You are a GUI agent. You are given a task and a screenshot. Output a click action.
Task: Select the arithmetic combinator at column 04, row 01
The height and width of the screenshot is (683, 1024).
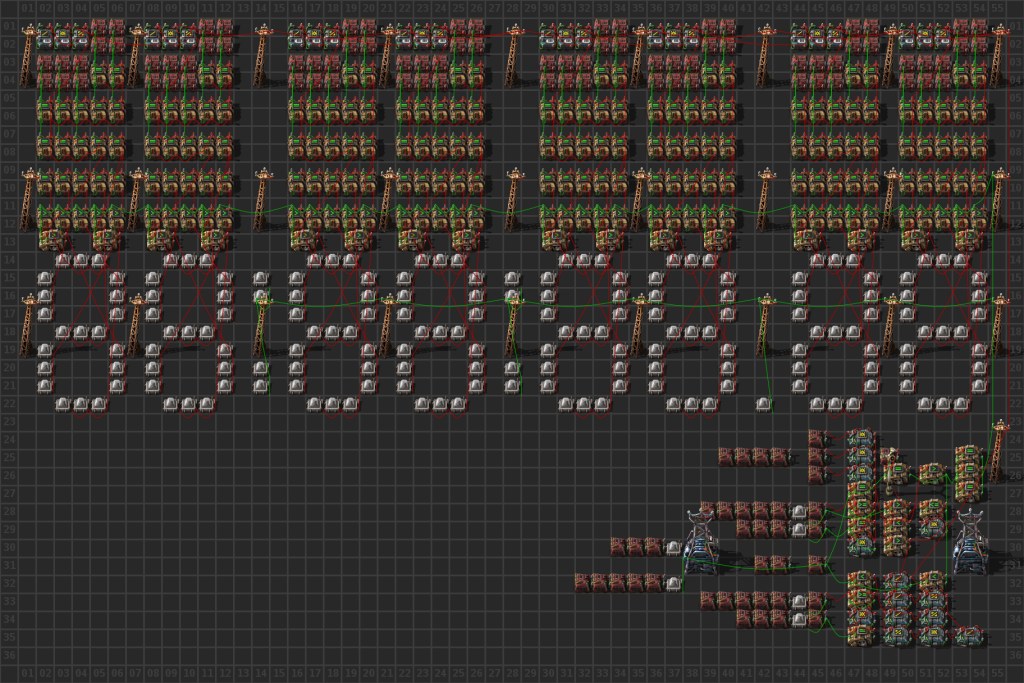[80, 35]
